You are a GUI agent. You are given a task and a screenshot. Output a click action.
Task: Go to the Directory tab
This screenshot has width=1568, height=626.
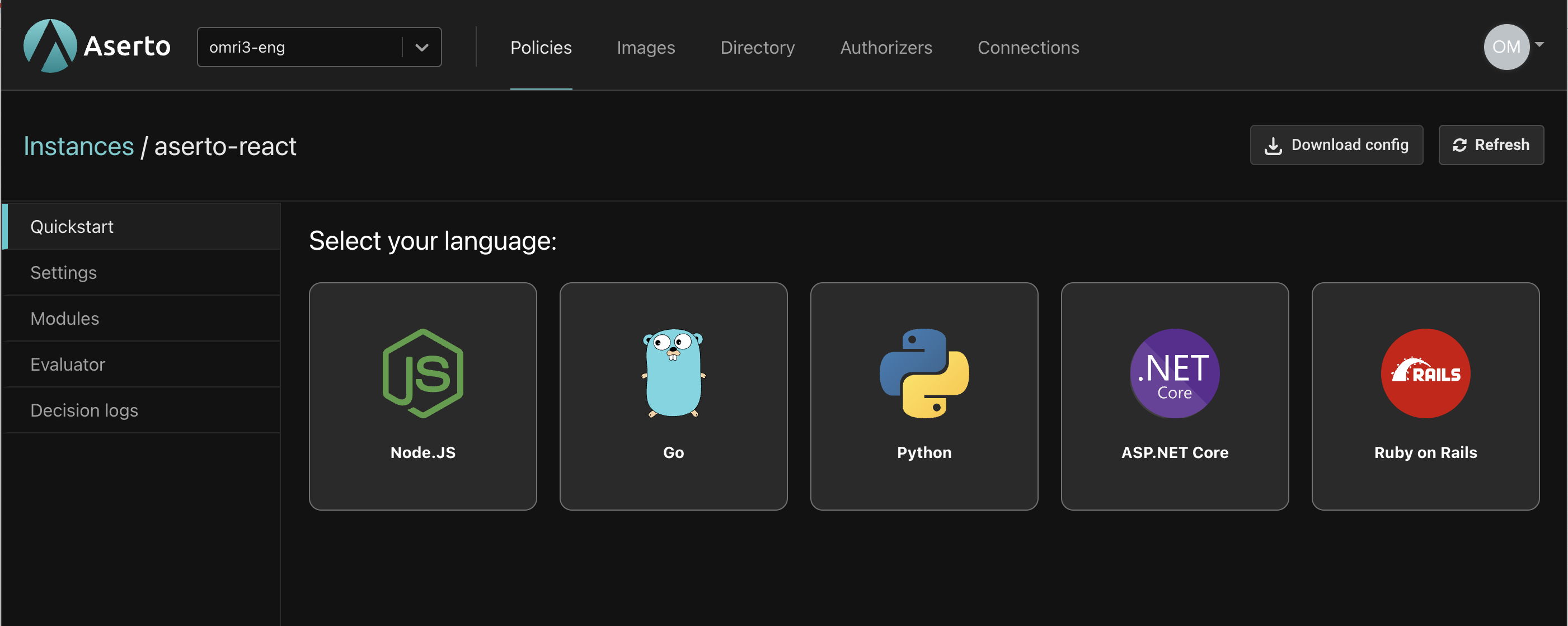click(x=757, y=48)
